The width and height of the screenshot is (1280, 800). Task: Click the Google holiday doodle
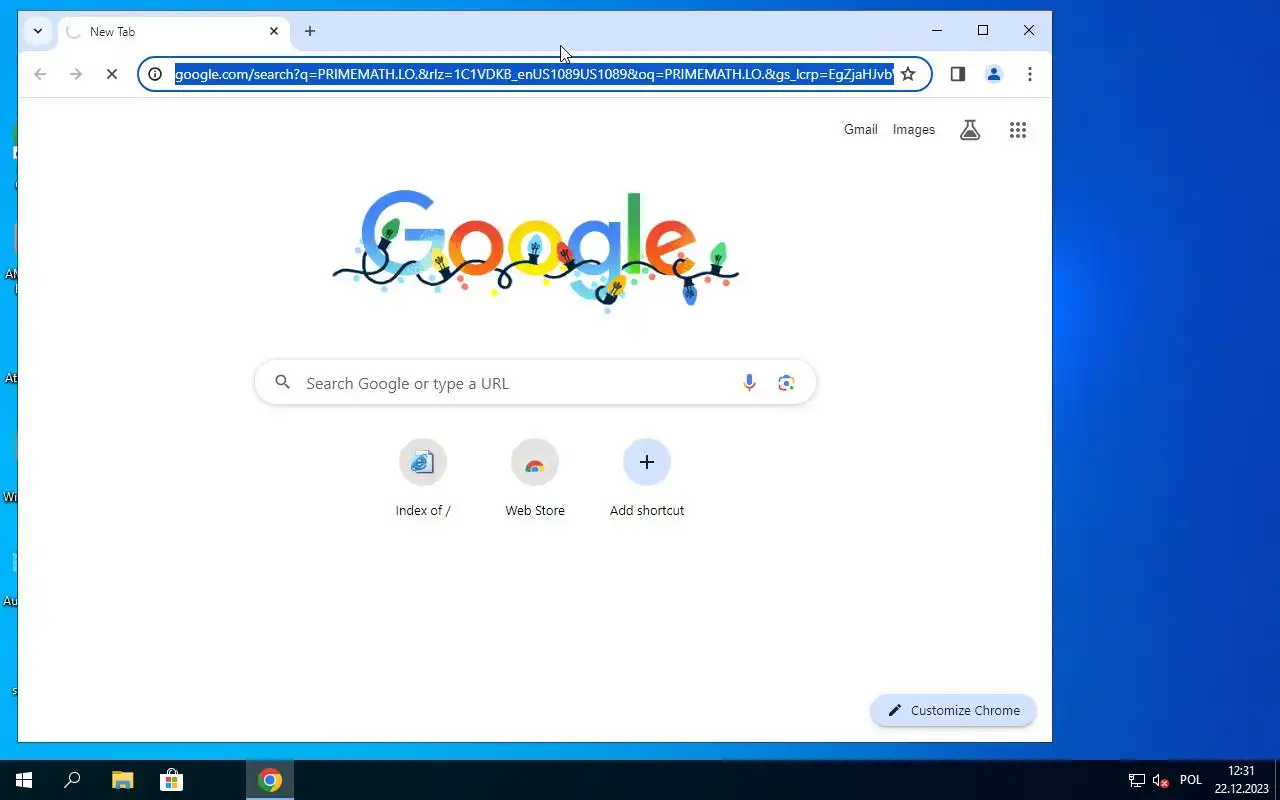(x=535, y=250)
